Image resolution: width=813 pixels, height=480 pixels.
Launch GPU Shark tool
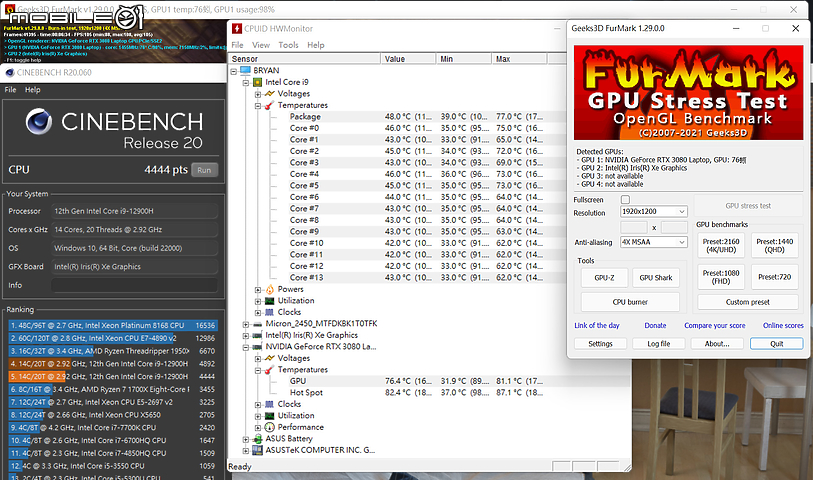click(656, 278)
